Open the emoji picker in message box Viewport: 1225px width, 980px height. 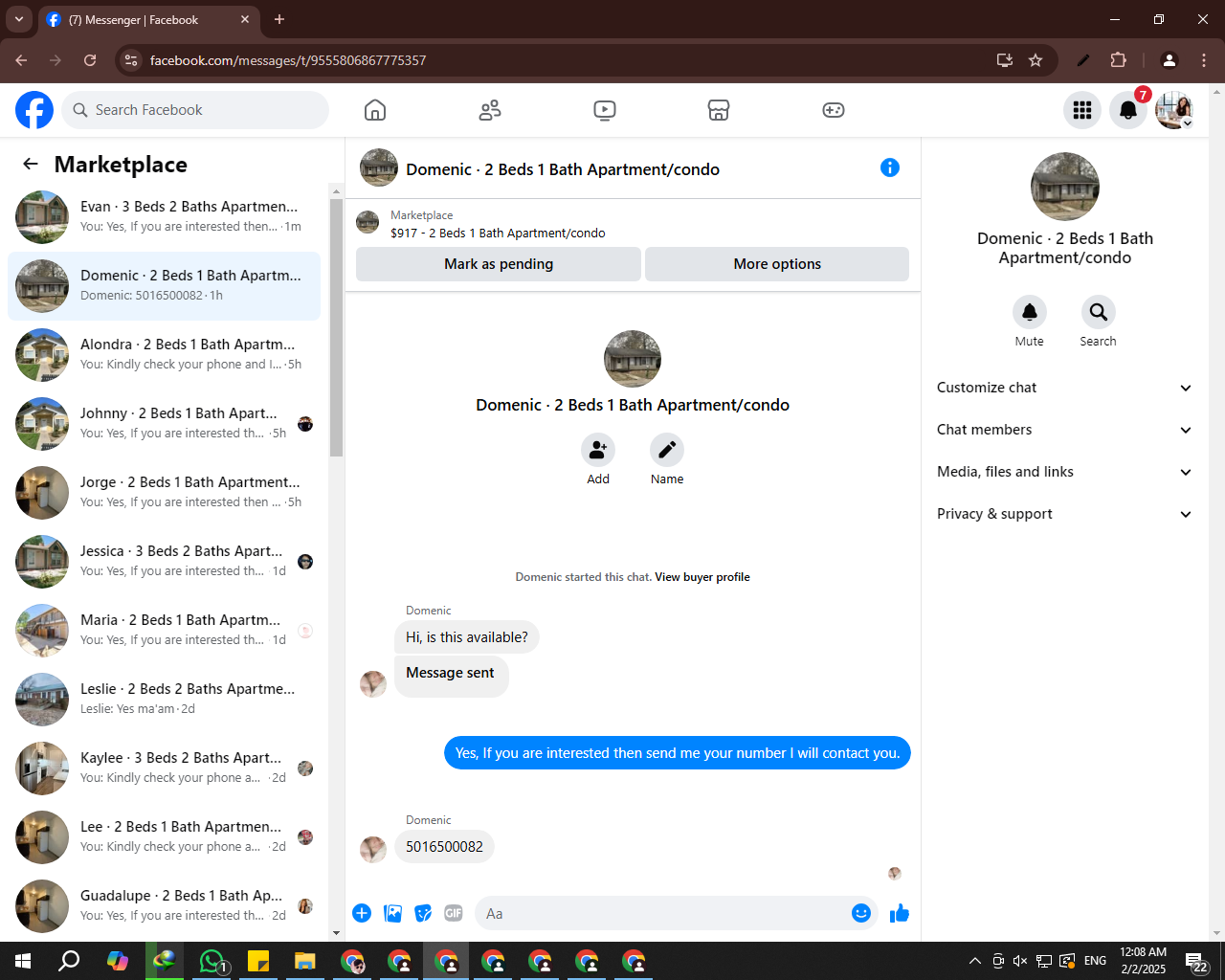[861, 913]
